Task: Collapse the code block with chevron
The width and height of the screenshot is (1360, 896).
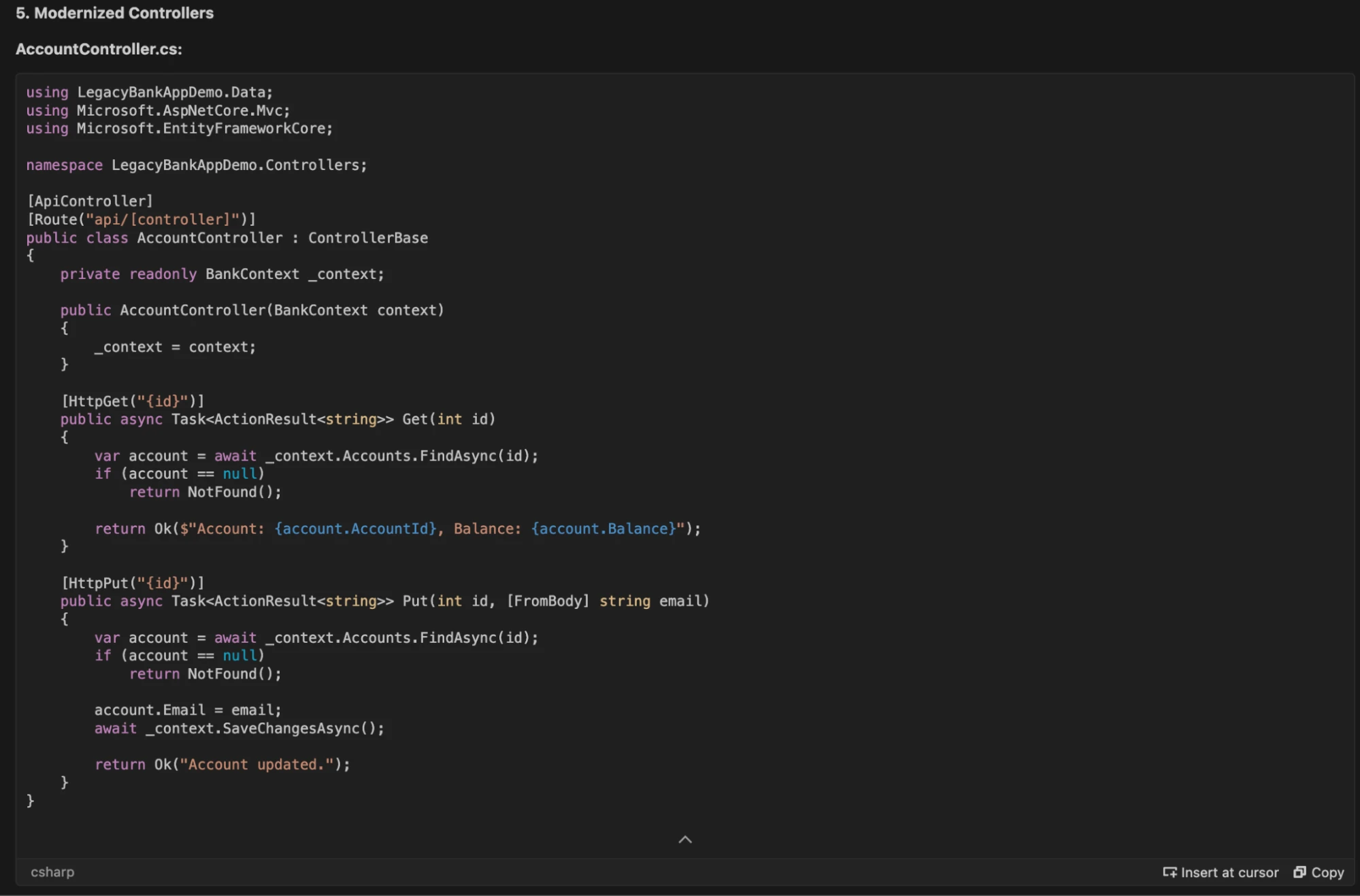Action: (x=685, y=840)
